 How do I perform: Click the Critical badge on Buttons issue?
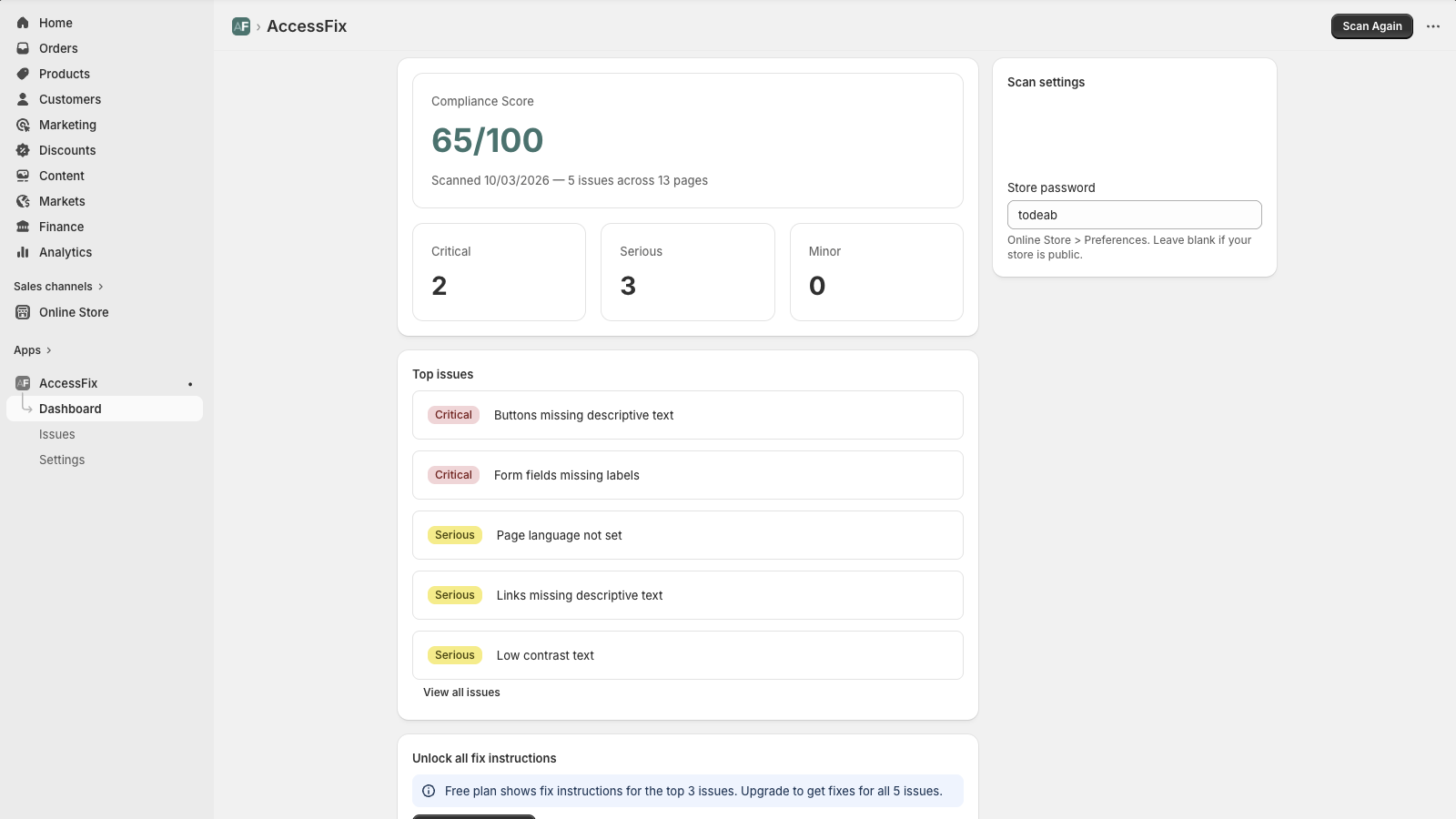click(x=452, y=415)
